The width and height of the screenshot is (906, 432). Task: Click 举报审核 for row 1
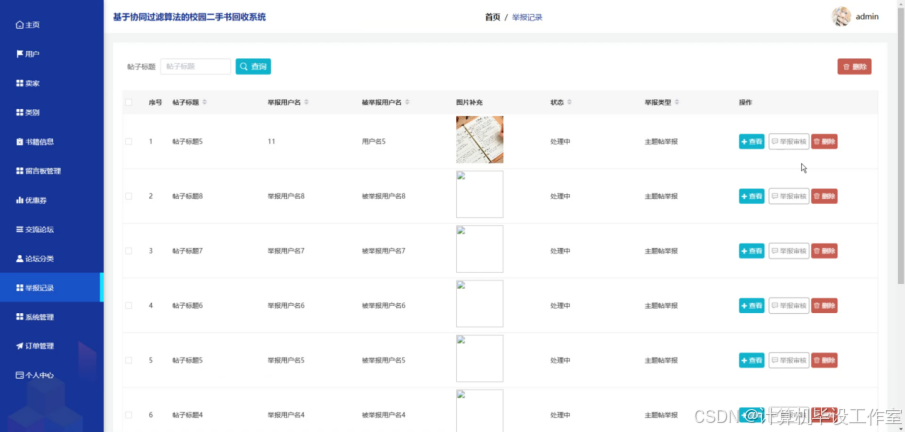(x=789, y=141)
